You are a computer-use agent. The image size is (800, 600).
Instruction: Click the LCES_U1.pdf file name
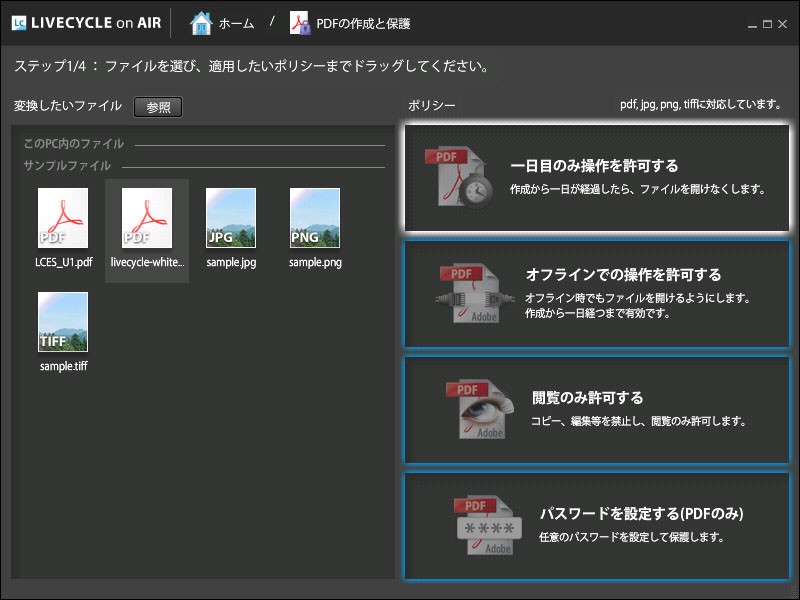(x=64, y=262)
